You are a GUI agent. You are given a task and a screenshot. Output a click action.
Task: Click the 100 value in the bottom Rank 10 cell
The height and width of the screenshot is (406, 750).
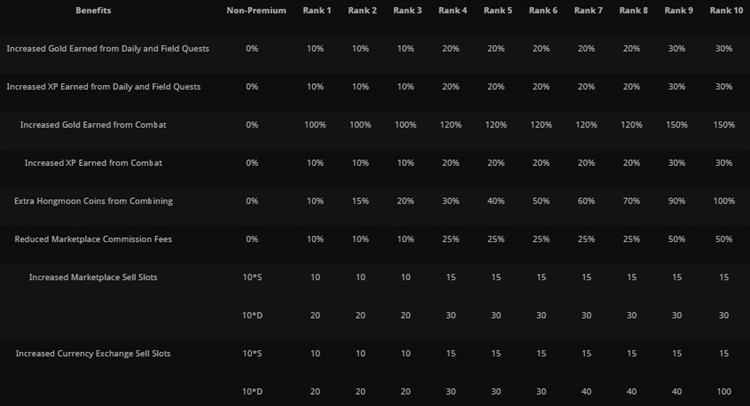724,392
